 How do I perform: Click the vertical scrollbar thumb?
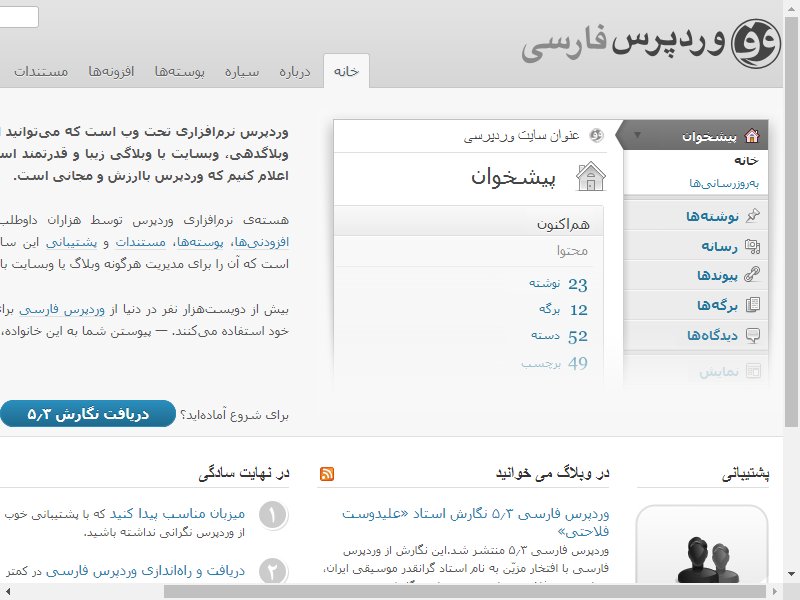tap(791, 221)
